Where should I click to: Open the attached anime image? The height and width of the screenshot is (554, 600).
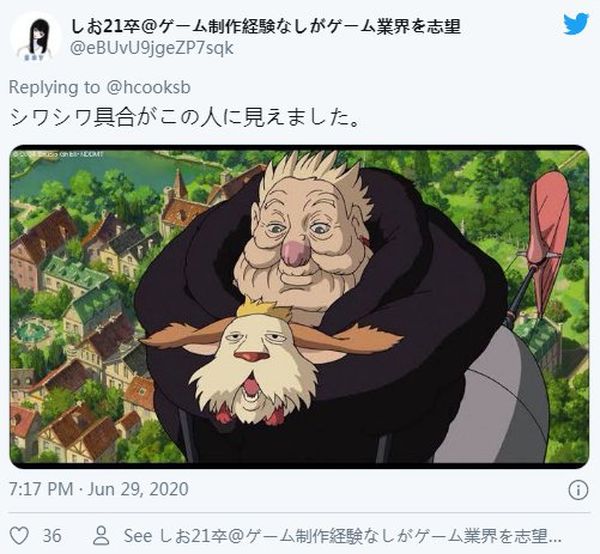[299, 307]
